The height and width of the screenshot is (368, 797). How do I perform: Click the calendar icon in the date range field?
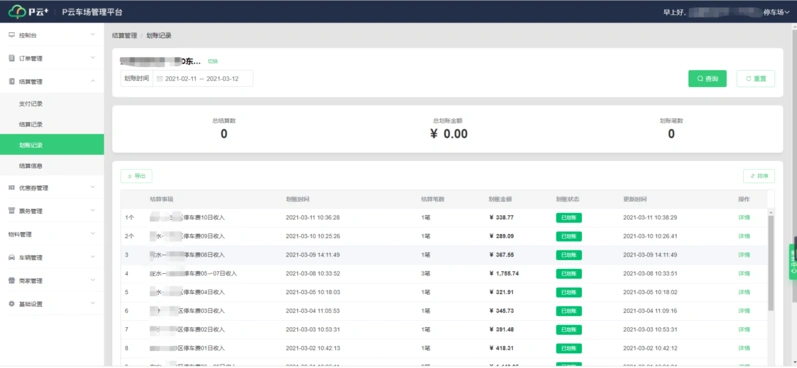[x=160, y=79]
